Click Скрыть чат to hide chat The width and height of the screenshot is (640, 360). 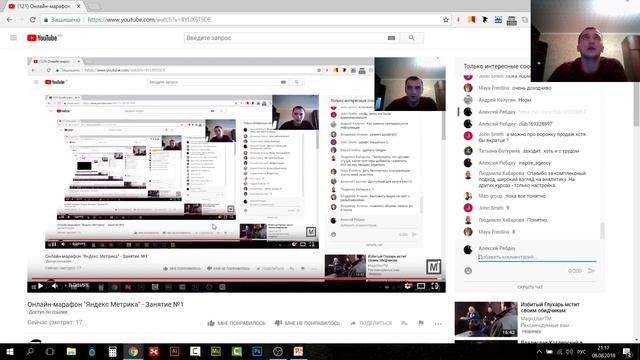click(530, 287)
